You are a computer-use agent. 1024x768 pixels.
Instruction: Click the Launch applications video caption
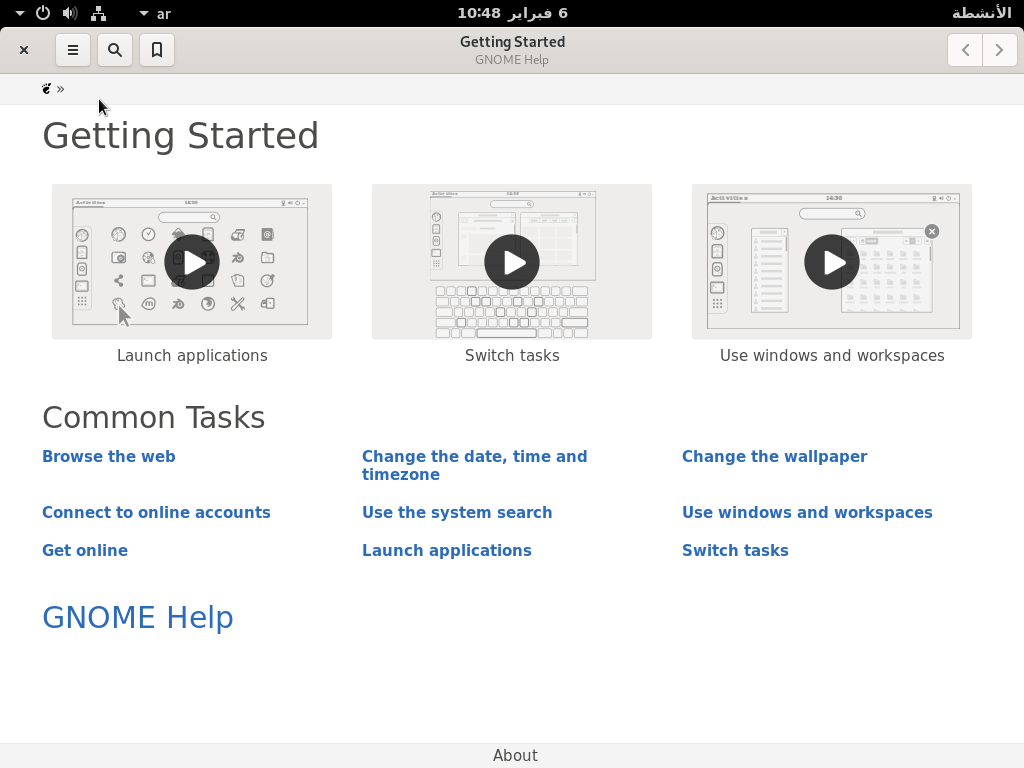click(x=192, y=355)
